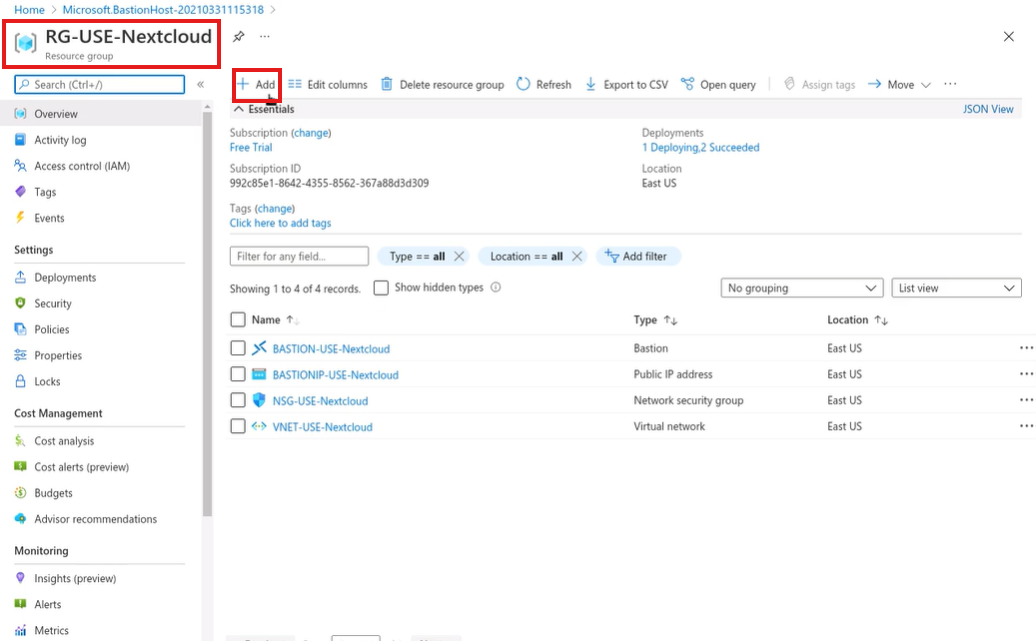The height and width of the screenshot is (641, 1036).
Task: Expand the Move dropdown menu
Action: 899,85
